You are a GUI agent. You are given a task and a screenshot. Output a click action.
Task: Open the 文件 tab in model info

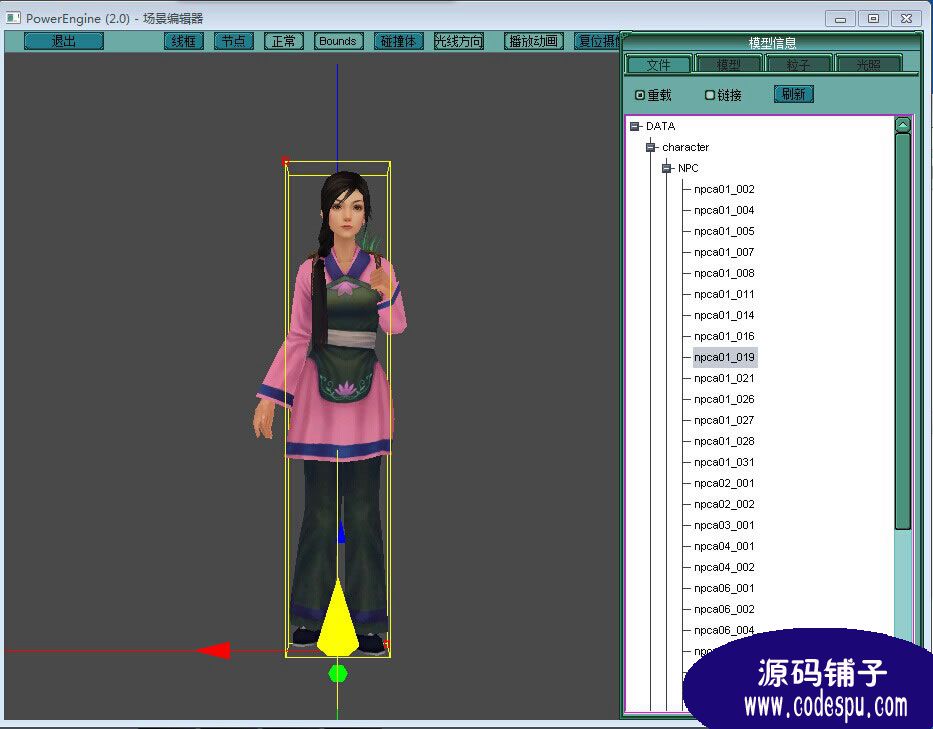point(658,64)
